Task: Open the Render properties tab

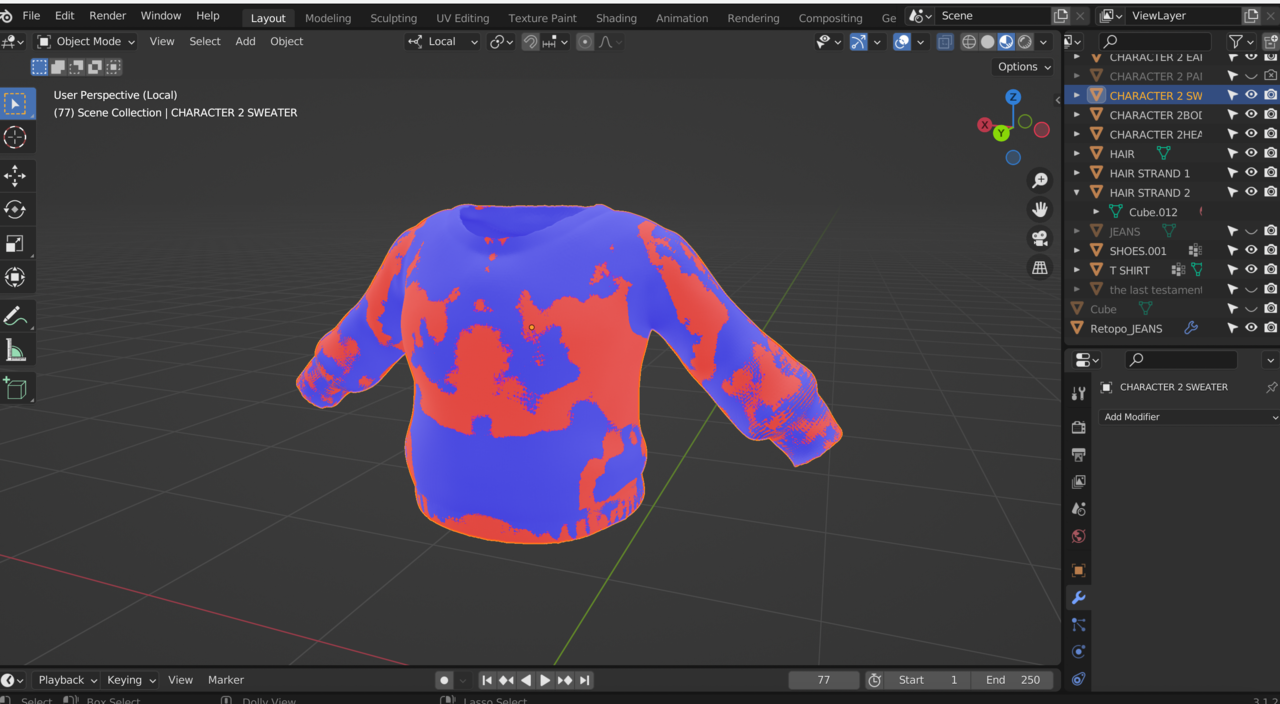Action: click(x=1078, y=428)
